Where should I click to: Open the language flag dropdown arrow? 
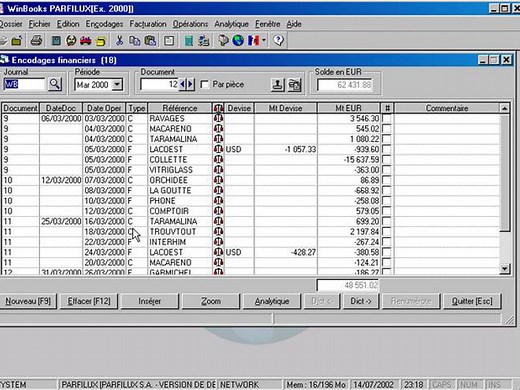(264, 41)
